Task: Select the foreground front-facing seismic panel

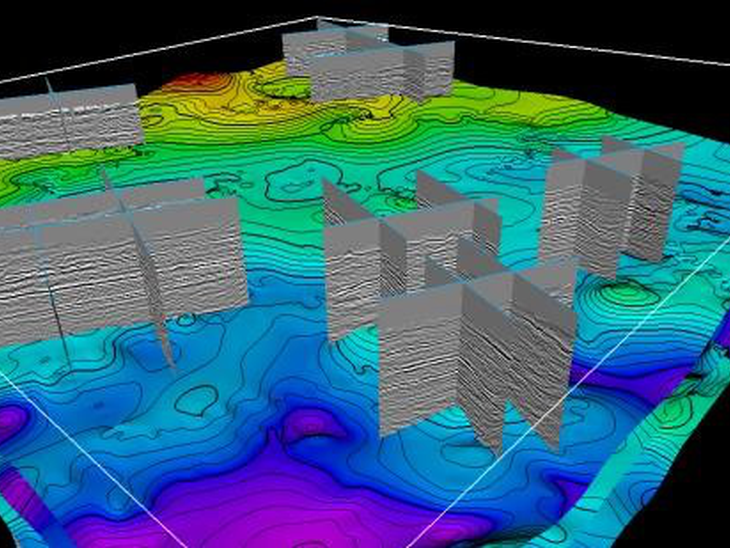Action: tap(420, 359)
